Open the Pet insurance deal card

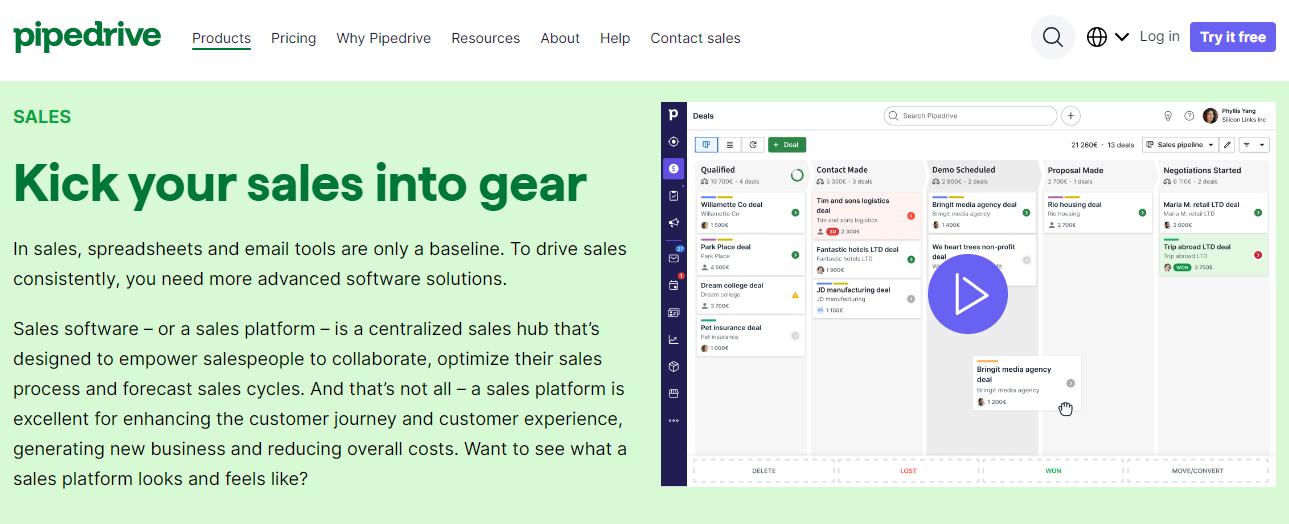point(750,335)
